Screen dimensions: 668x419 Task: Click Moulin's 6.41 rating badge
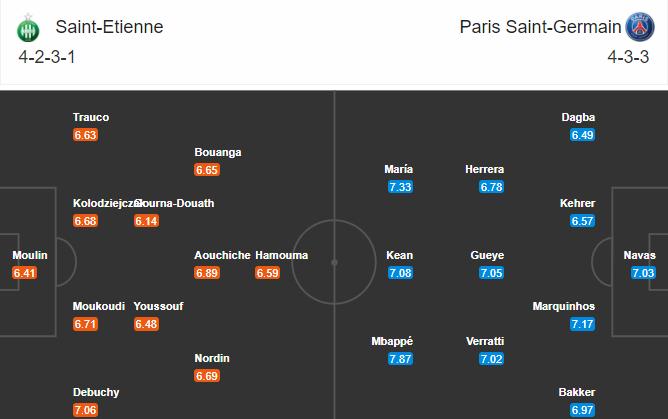point(24,273)
